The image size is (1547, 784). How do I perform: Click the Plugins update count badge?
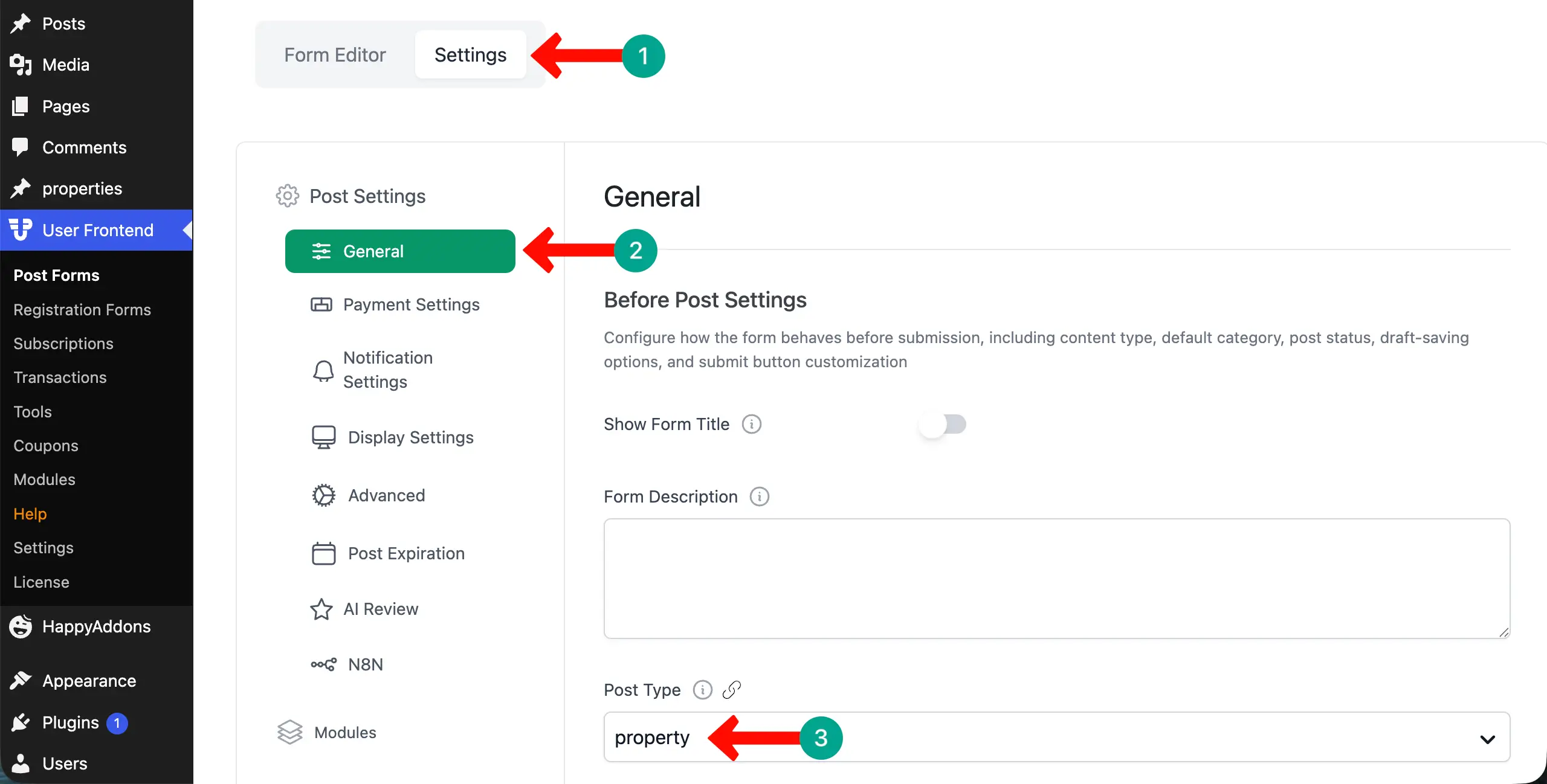117,723
